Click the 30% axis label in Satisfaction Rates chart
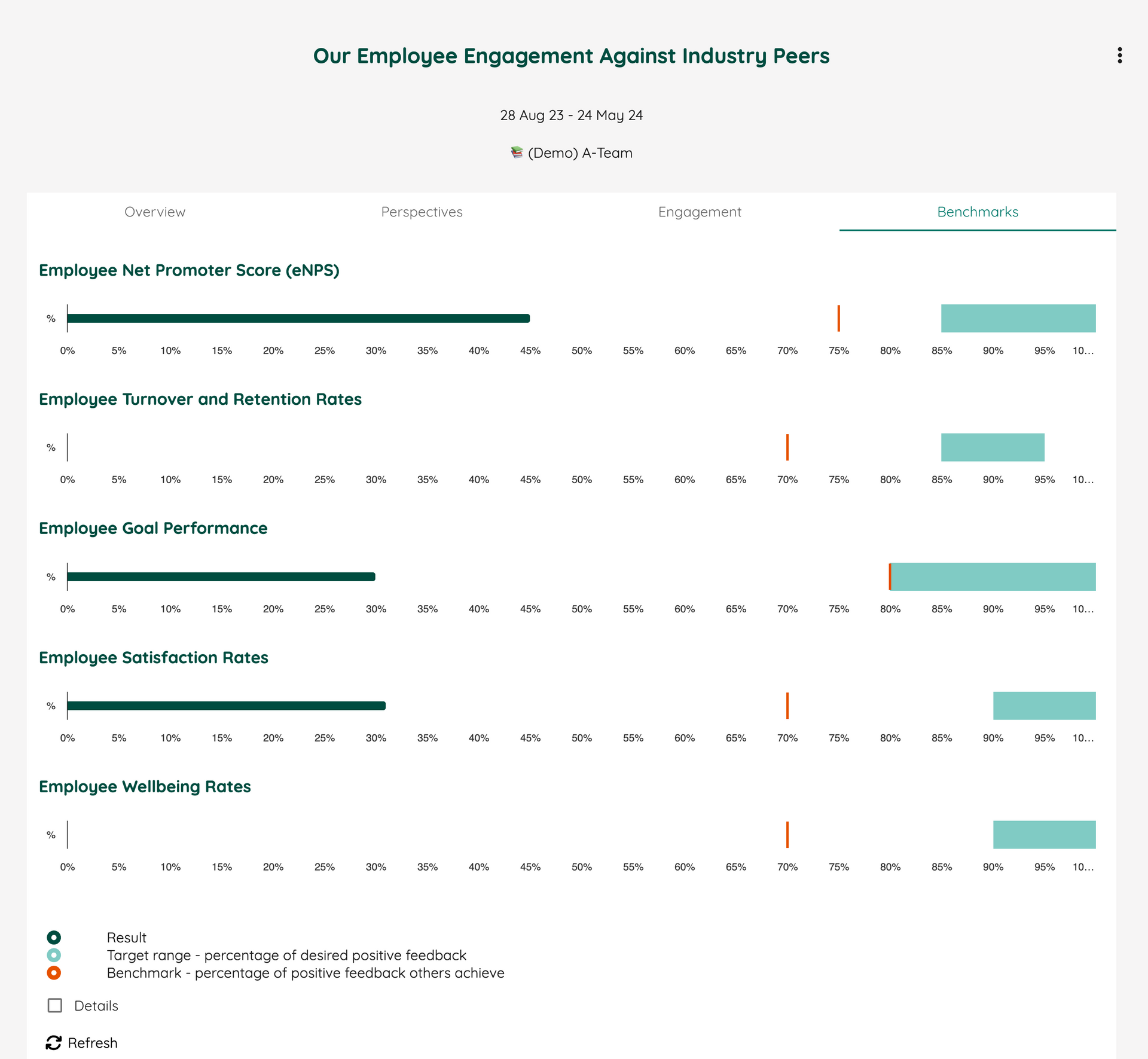The width and height of the screenshot is (1148, 1059). (x=376, y=738)
